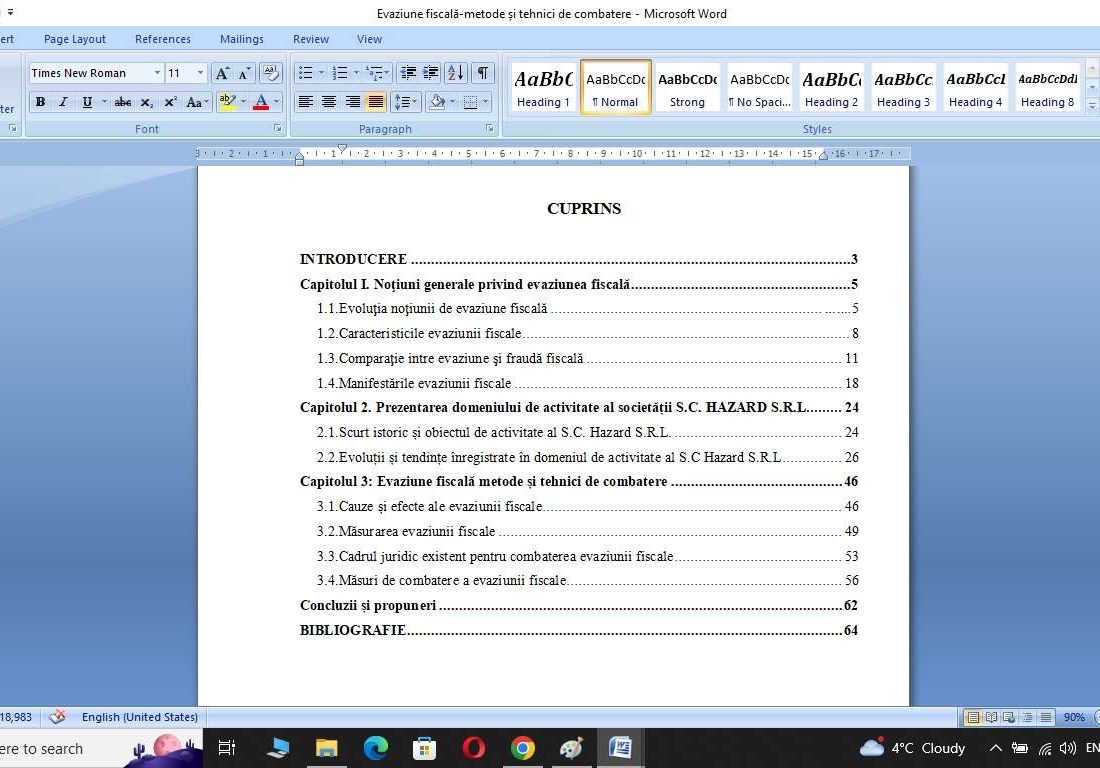The height and width of the screenshot is (768, 1100).
Task: Switch to the Mailings tab
Action: click(x=241, y=39)
